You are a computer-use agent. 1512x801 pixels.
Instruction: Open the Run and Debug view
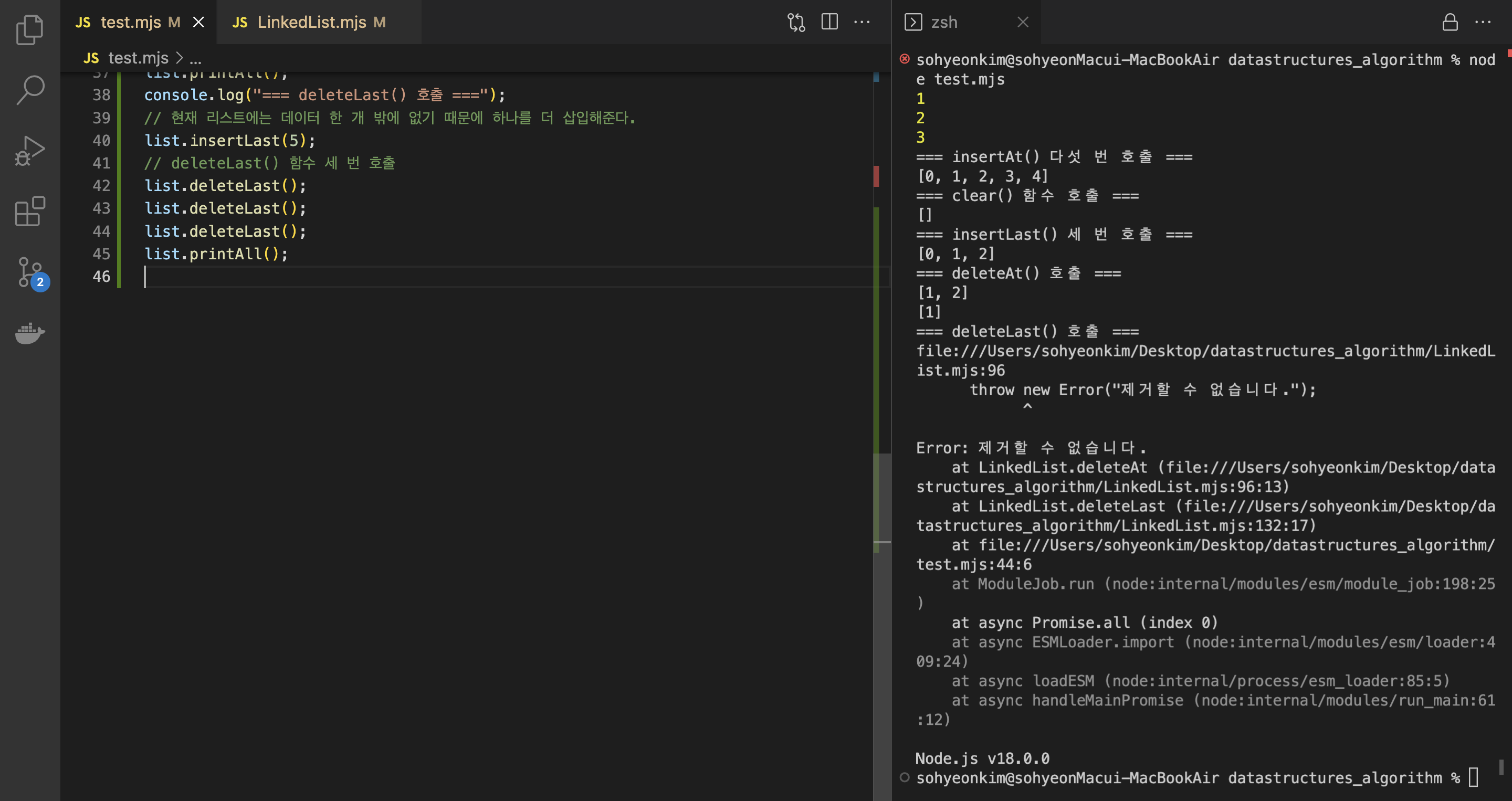[x=29, y=151]
